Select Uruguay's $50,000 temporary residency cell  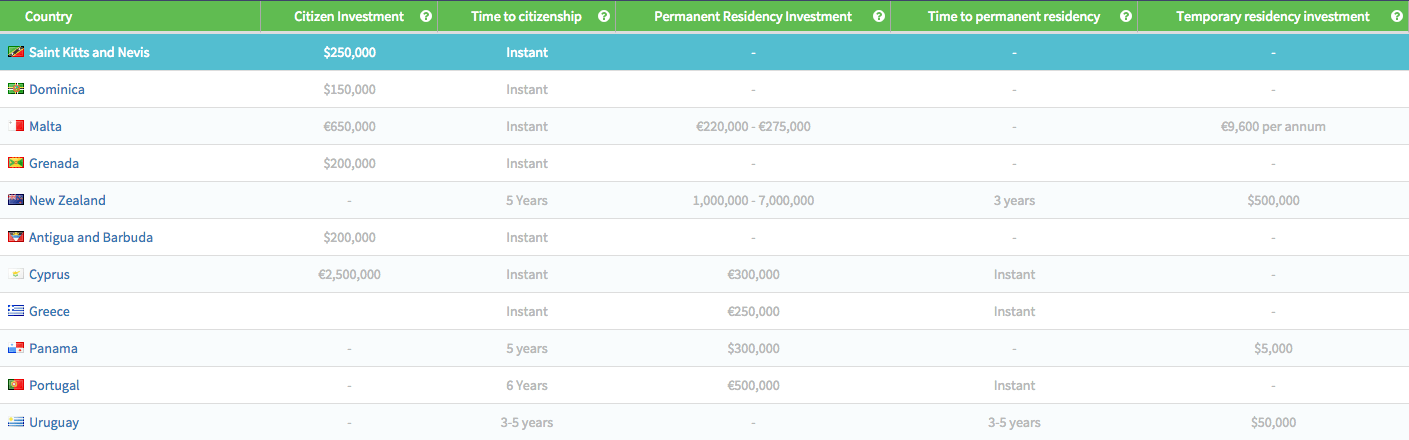tap(1273, 422)
